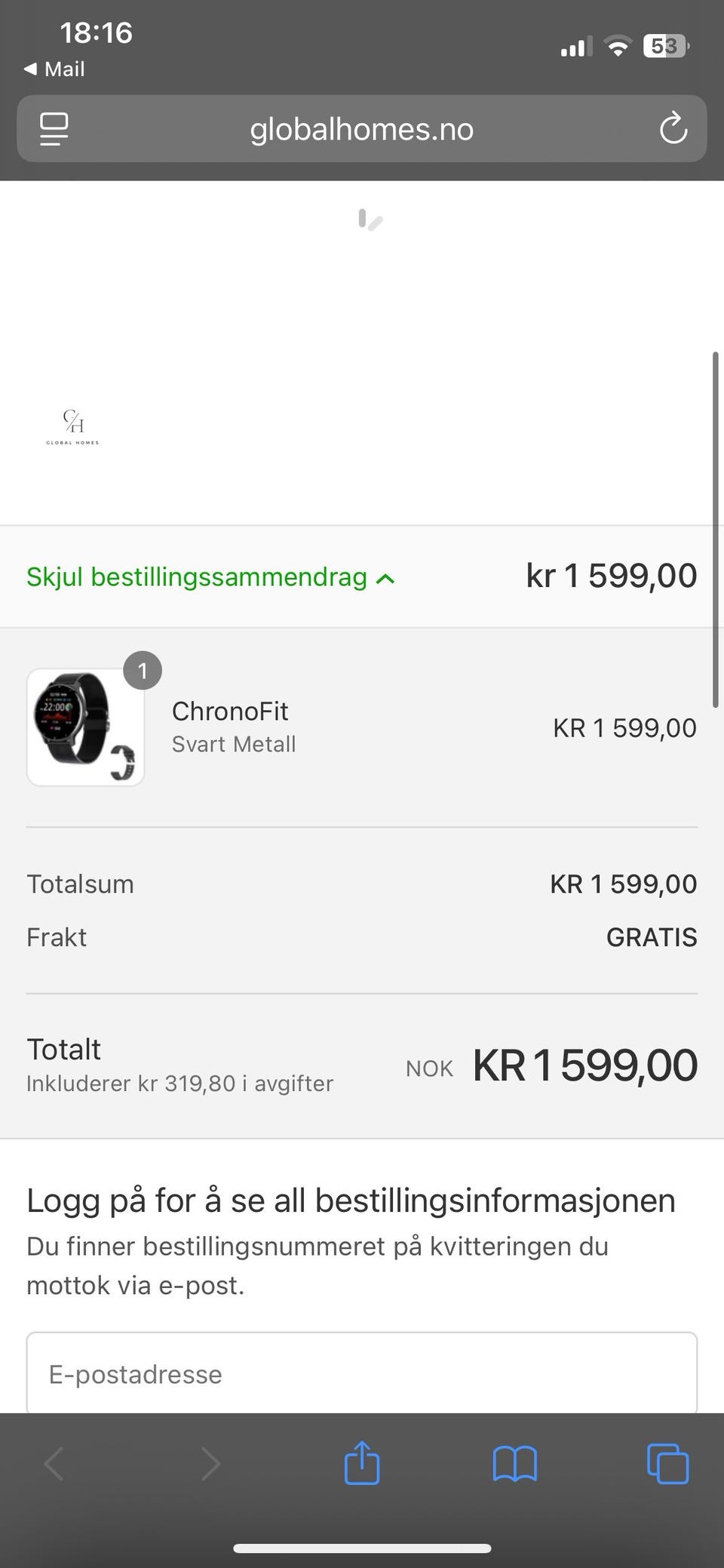The width and height of the screenshot is (724, 1568).
Task: Open the reader/page settings icon in address bar
Action: (x=54, y=129)
